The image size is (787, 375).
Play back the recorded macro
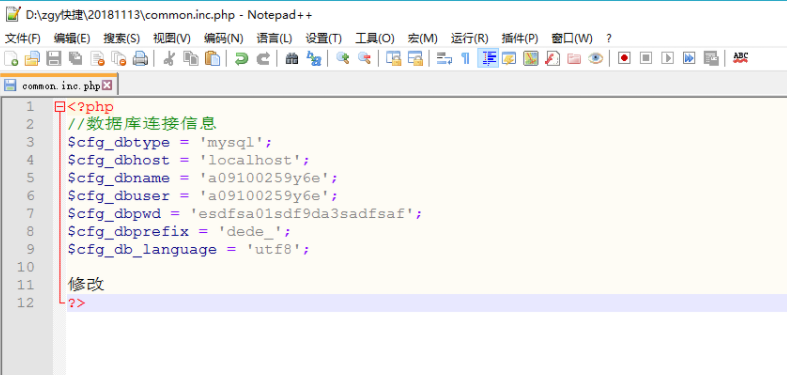click(x=668, y=58)
